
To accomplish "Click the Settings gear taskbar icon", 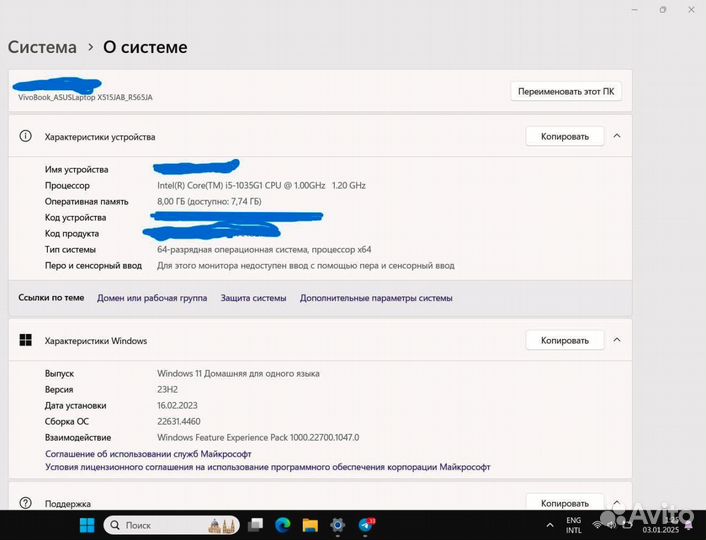I will (x=337, y=525).
